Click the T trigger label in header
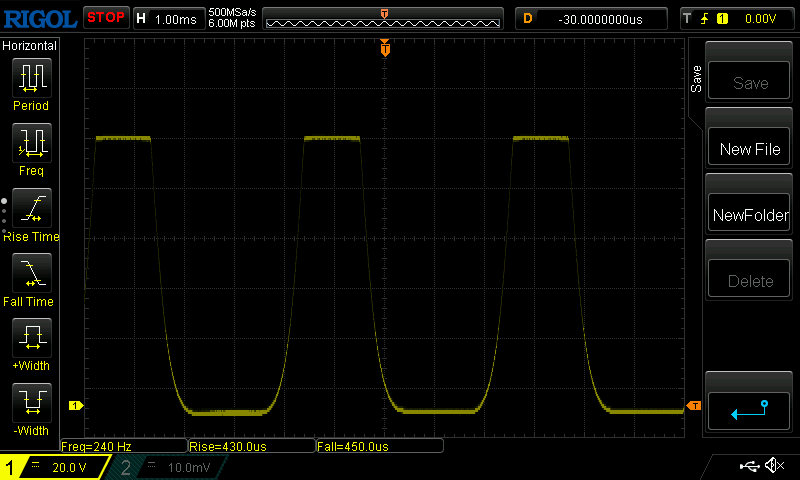 (x=687, y=19)
